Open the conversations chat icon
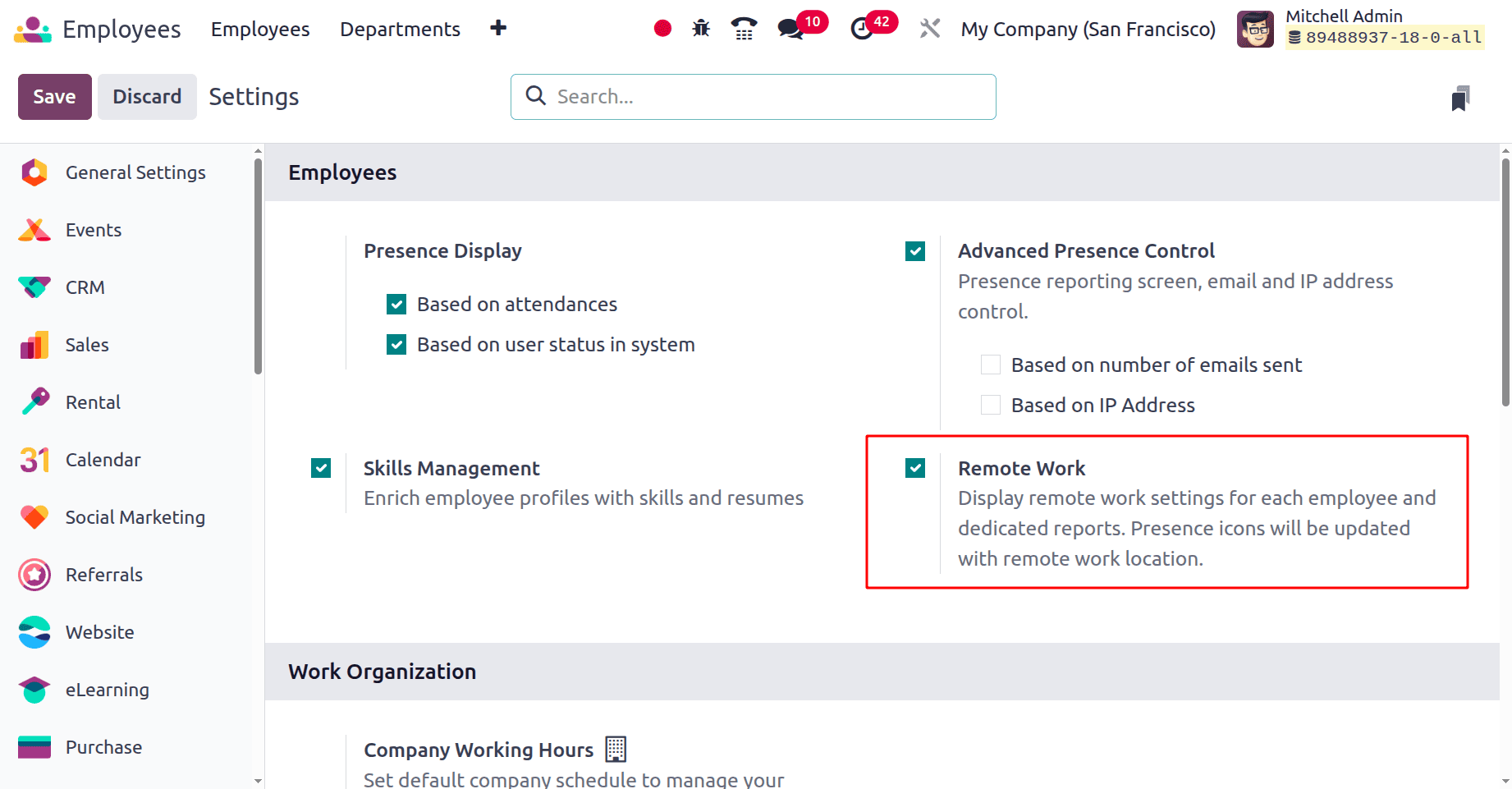 tap(790, 29)
